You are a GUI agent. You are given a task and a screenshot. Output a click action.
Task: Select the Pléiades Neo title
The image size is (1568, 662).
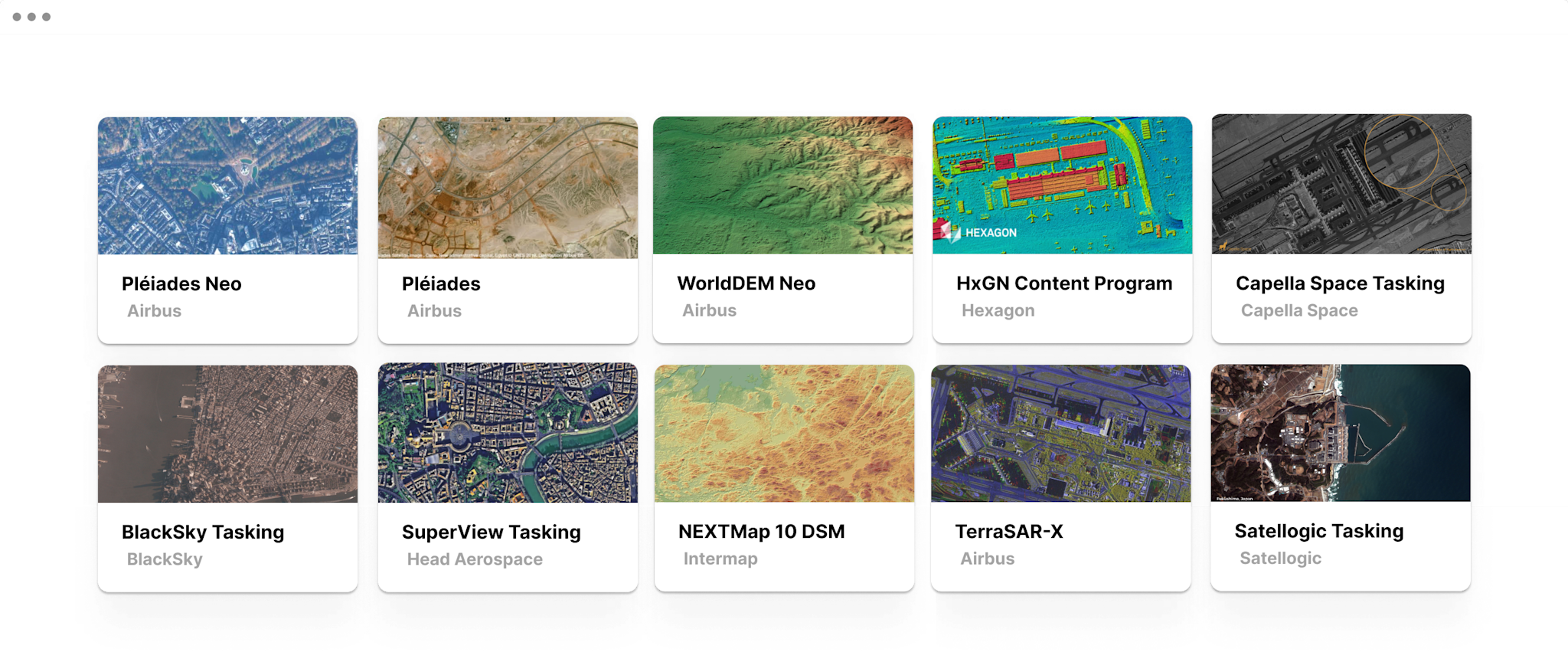click(181, 283)
